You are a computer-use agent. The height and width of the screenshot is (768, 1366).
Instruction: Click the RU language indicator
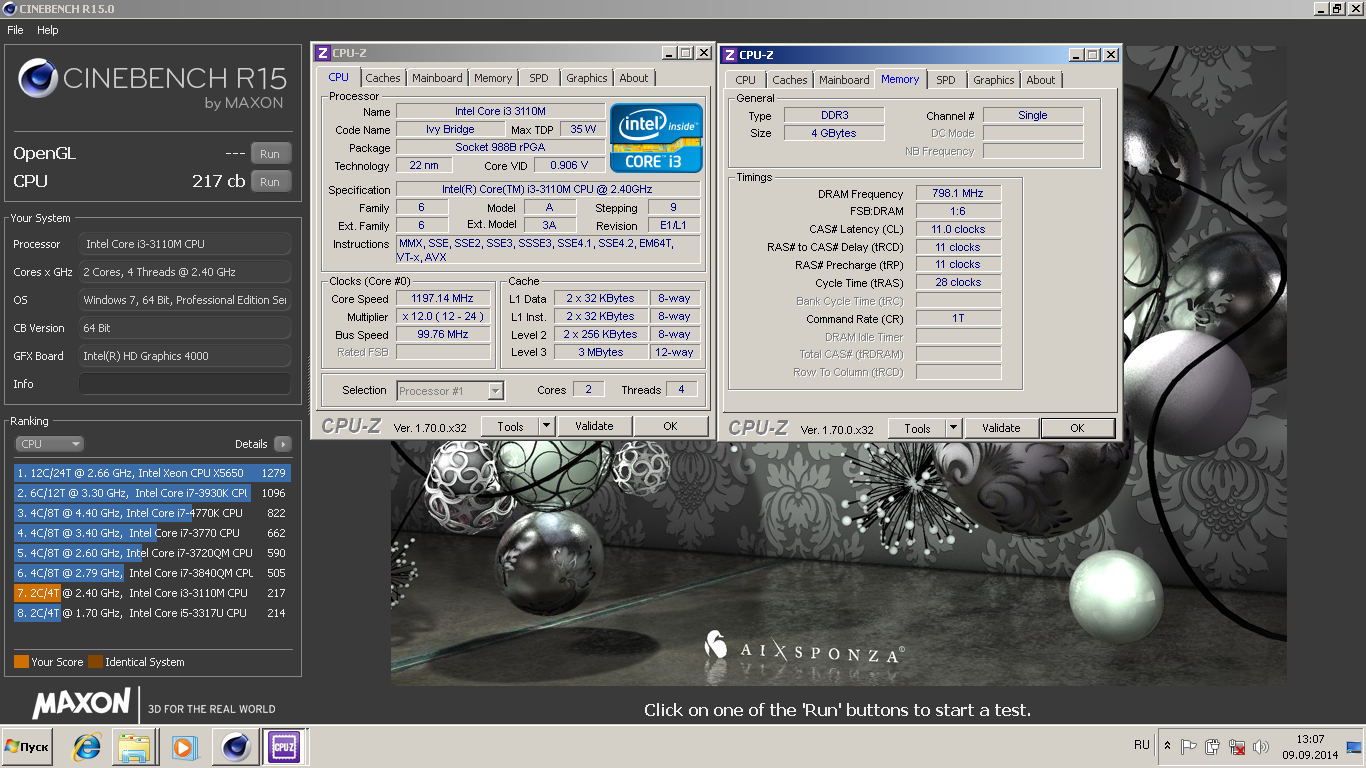coord(1142,745)
